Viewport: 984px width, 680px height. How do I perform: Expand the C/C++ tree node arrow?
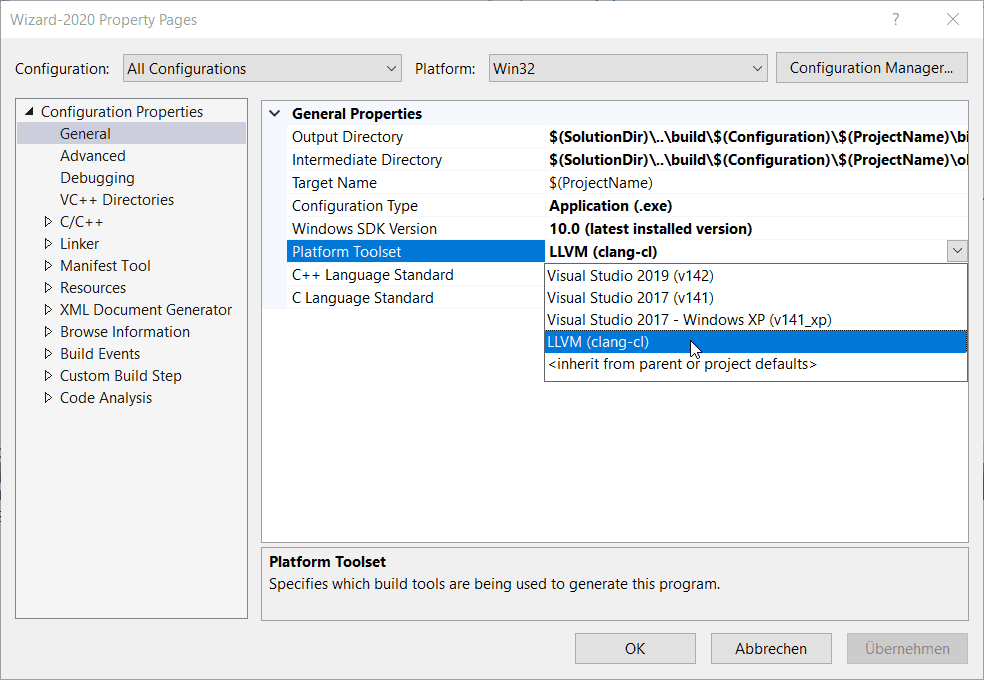(48, 221)
